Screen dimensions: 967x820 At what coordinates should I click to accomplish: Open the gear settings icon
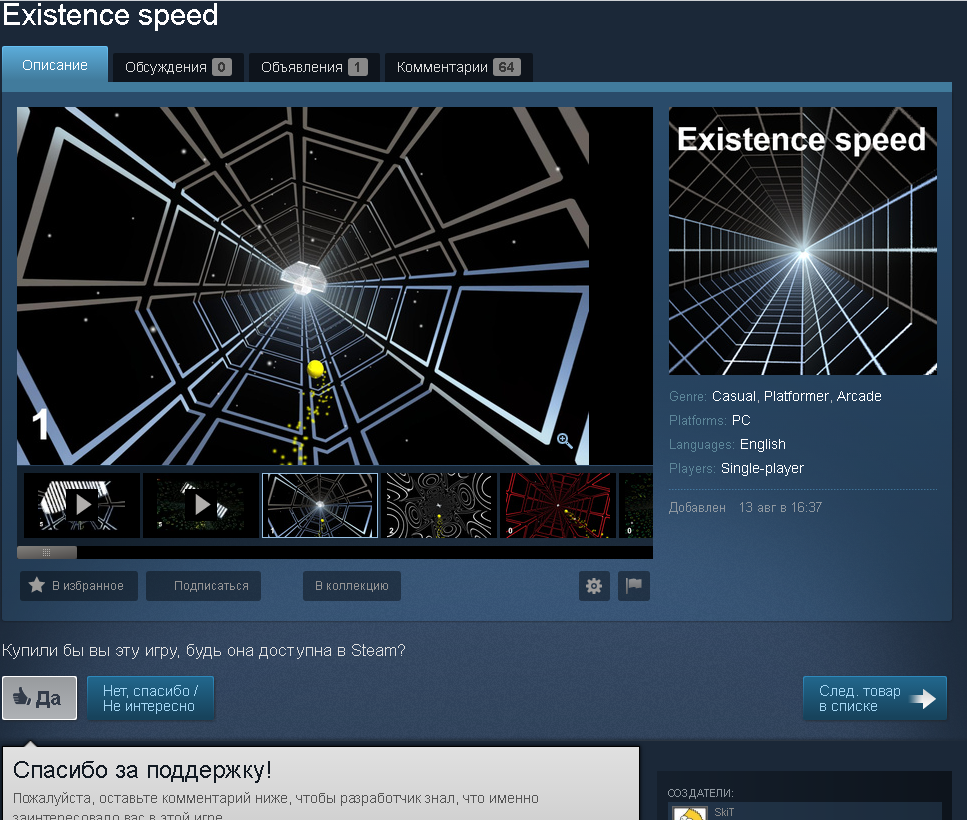tap(594, 586)
